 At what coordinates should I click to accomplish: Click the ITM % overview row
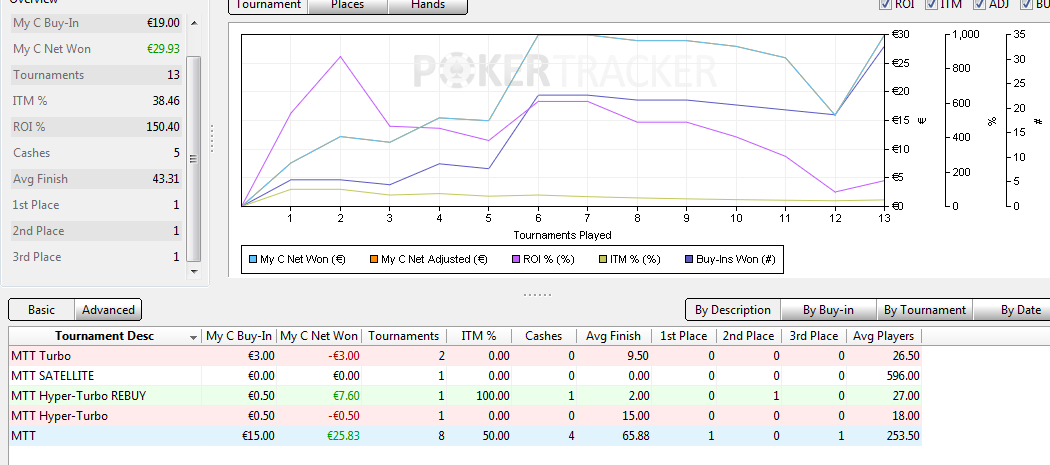(96, 101)
